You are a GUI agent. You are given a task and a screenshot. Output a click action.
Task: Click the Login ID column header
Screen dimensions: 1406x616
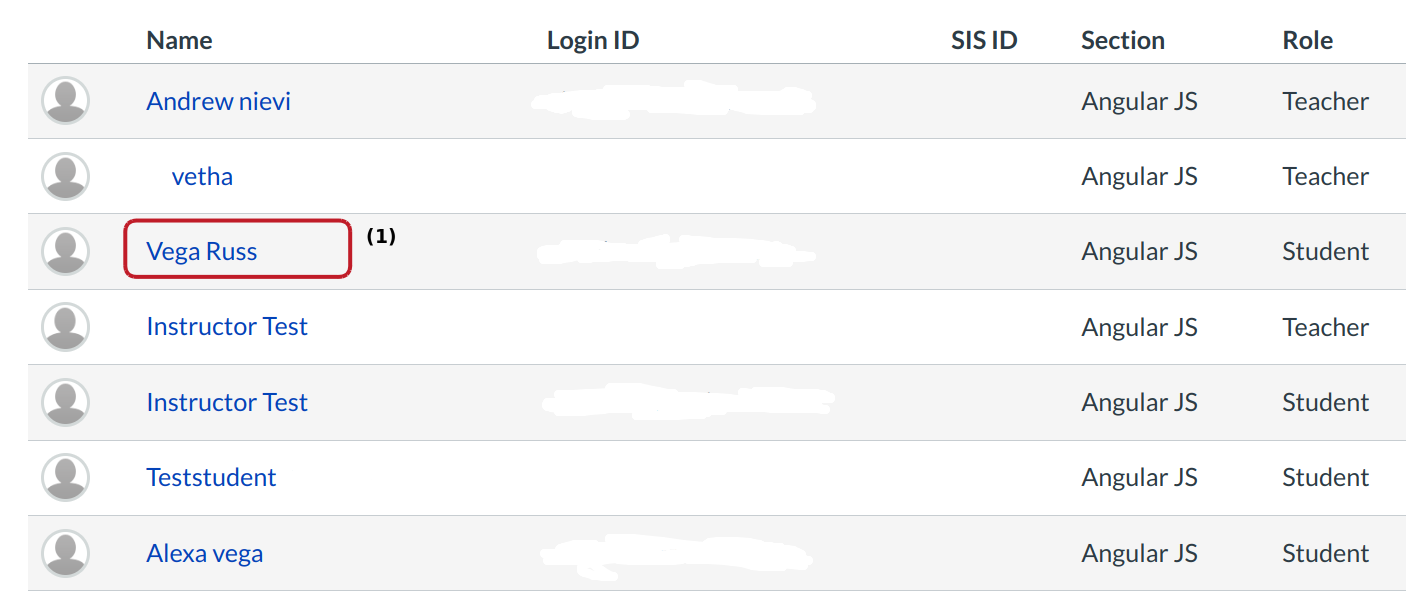click(x=592, y=41)
